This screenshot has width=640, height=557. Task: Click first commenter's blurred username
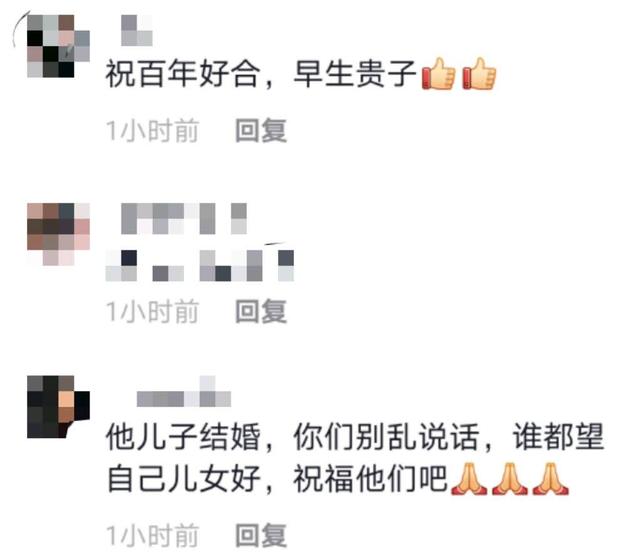pos(137,30)
